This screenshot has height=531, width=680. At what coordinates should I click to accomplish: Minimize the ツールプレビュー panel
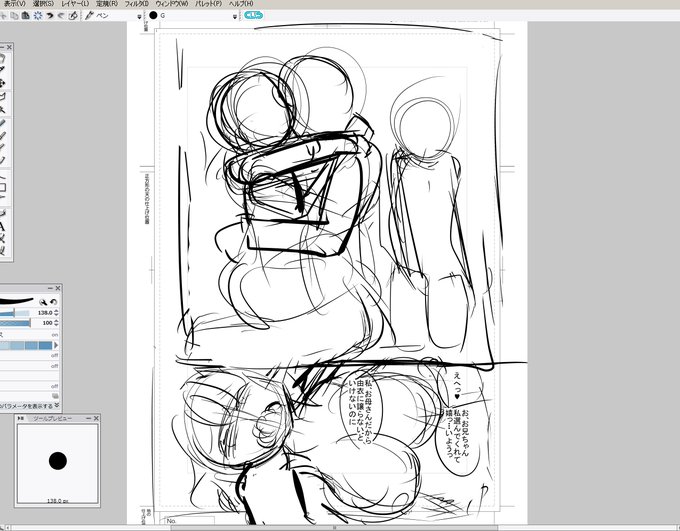[88, 419]
